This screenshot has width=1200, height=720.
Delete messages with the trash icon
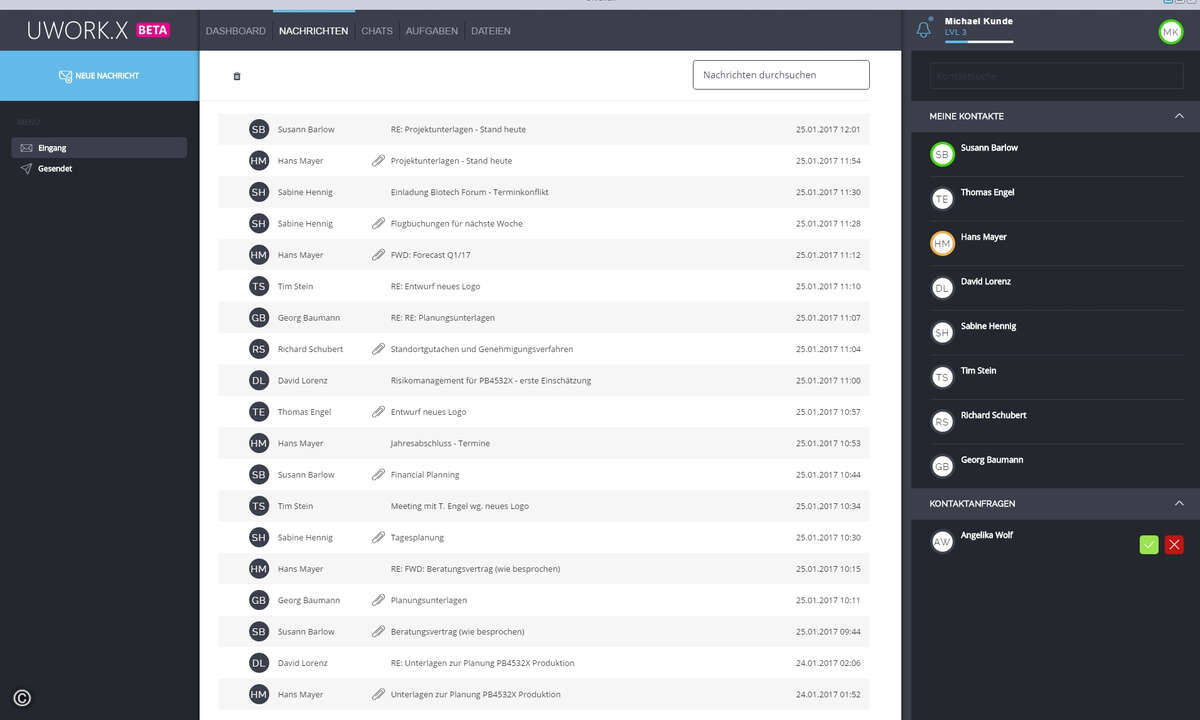[x=237, y=76]
